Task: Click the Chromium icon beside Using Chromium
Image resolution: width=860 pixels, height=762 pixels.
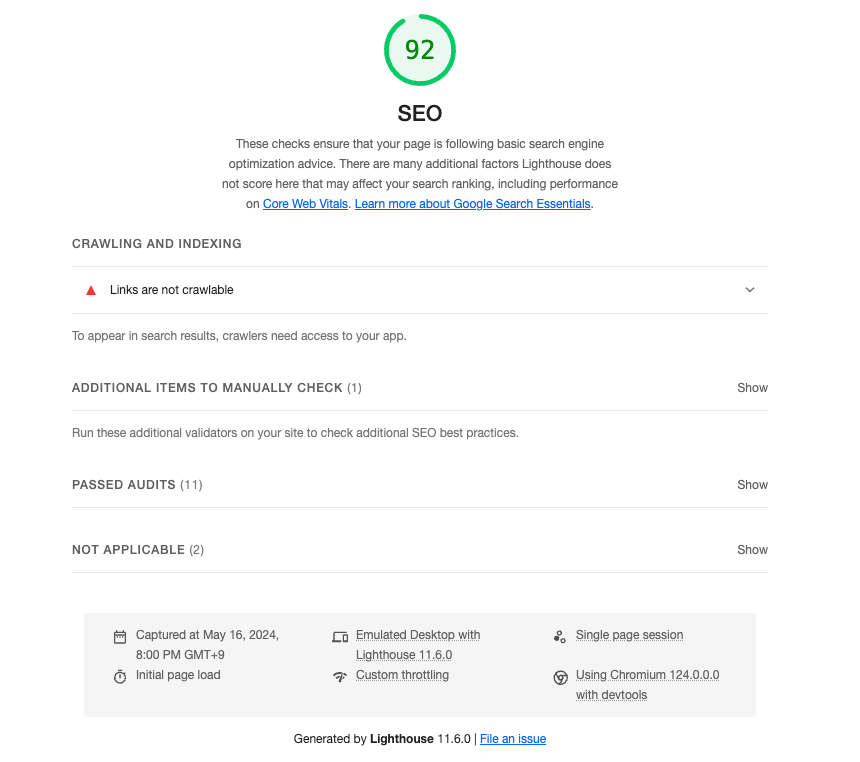Action: click(560, 678)
